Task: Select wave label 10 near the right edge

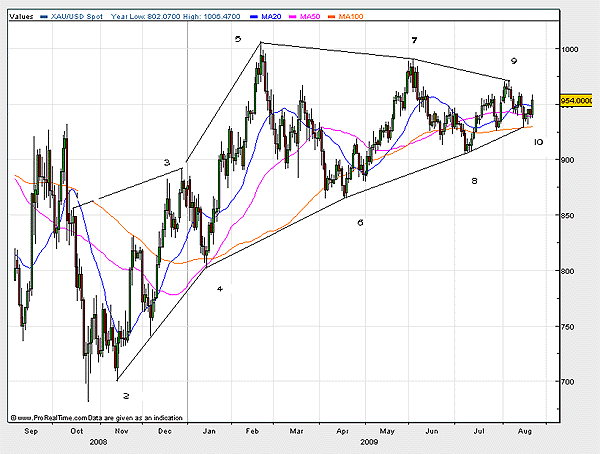Action: point(538,142)
